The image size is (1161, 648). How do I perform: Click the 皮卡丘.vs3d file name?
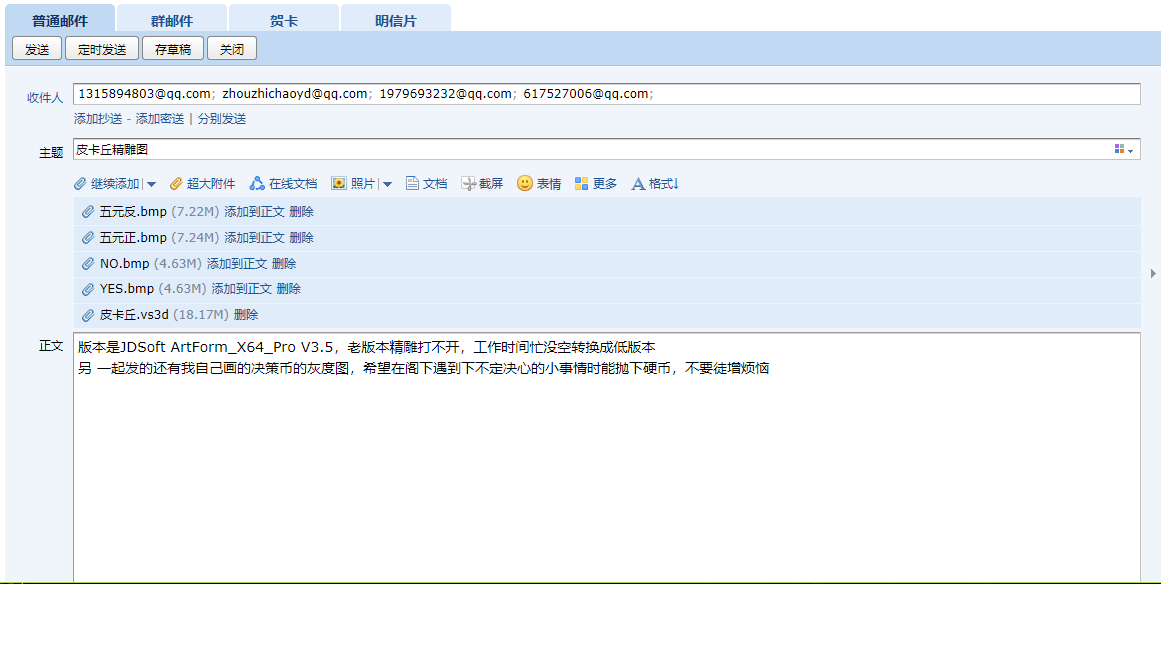134,315
